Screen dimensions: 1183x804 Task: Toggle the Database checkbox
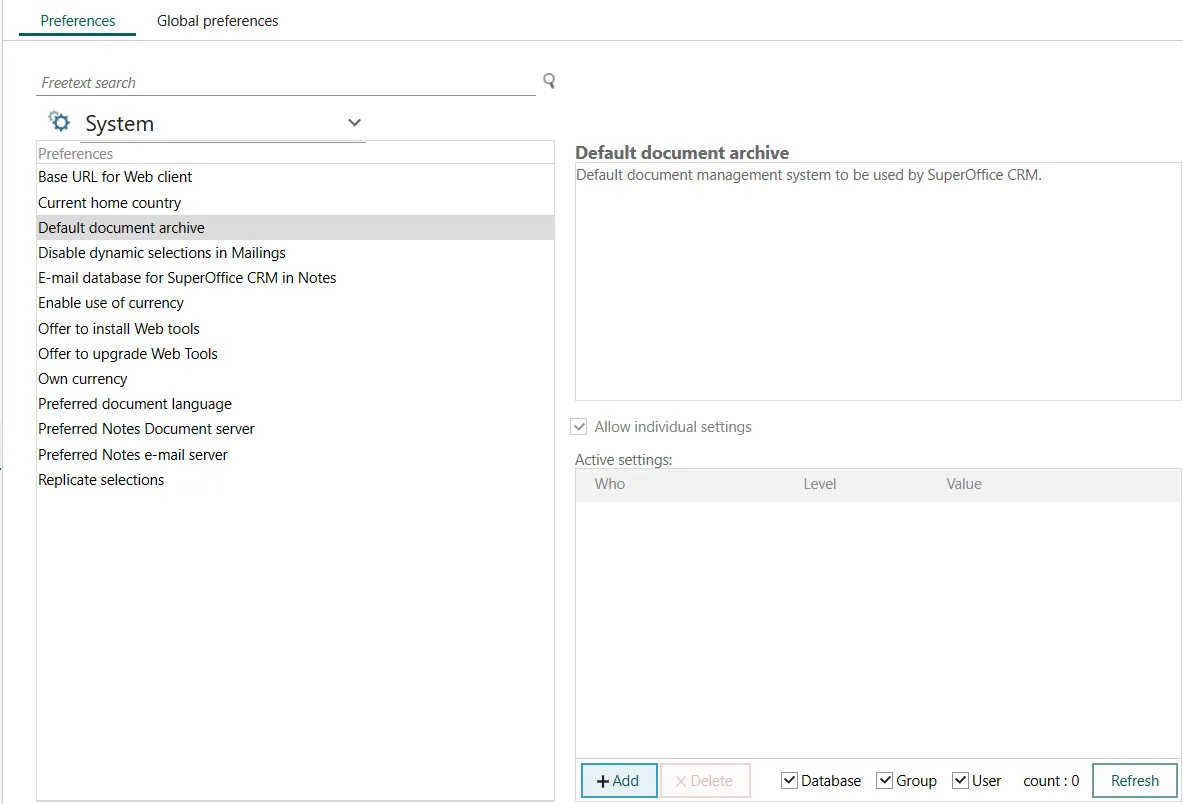[790, 781]
